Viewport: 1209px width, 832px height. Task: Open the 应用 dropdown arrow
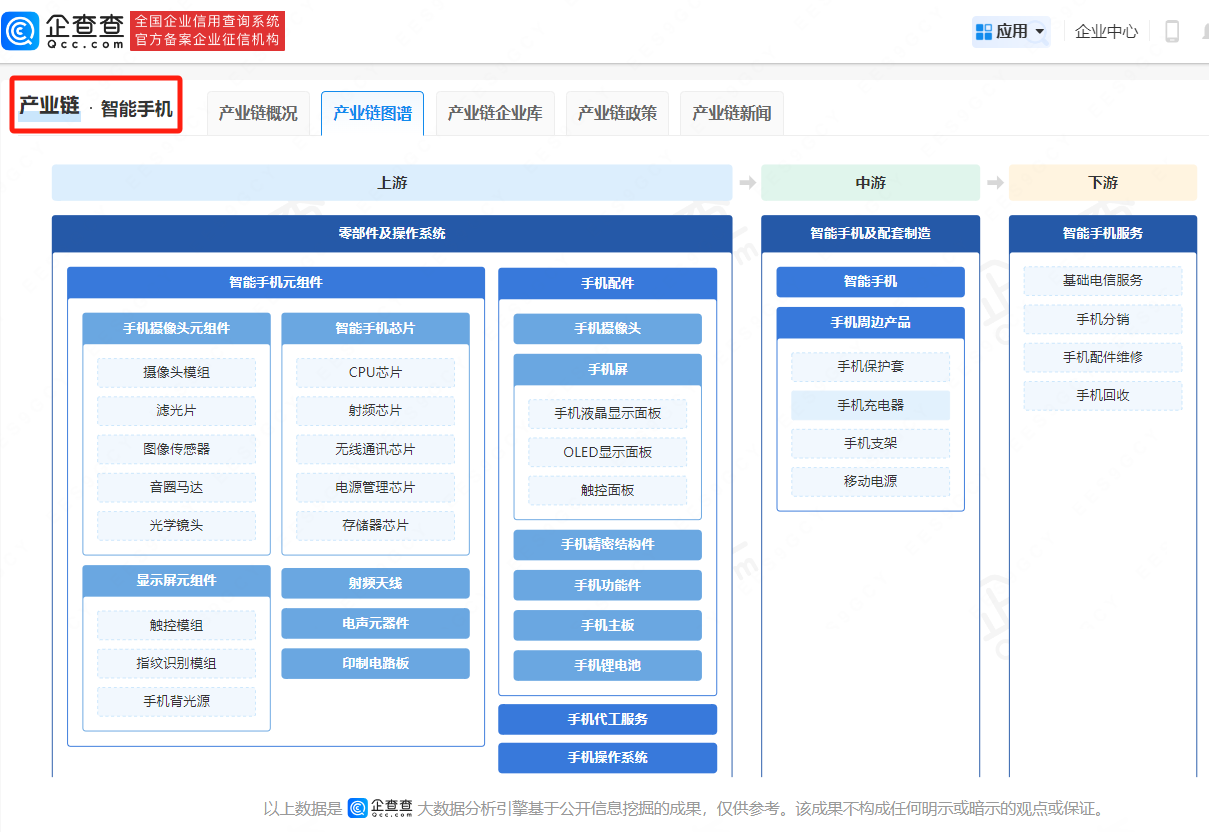(x=1040, y=32)
